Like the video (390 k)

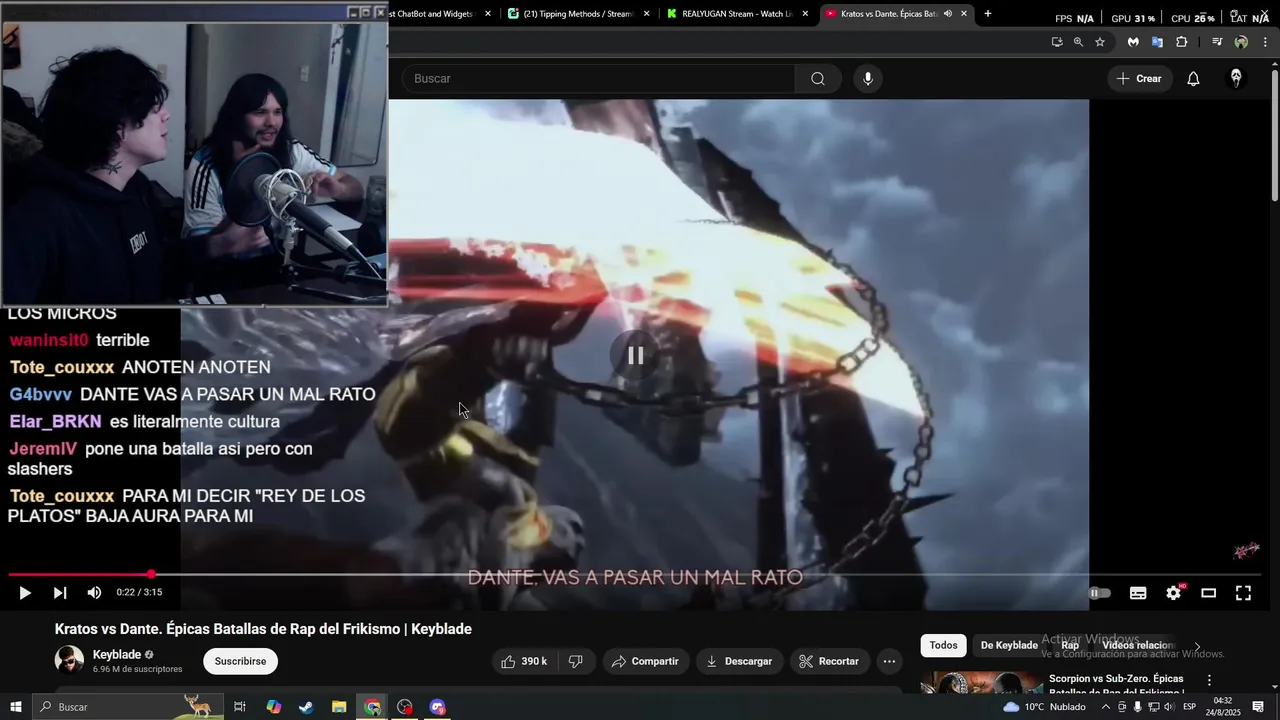click(524, 661)
